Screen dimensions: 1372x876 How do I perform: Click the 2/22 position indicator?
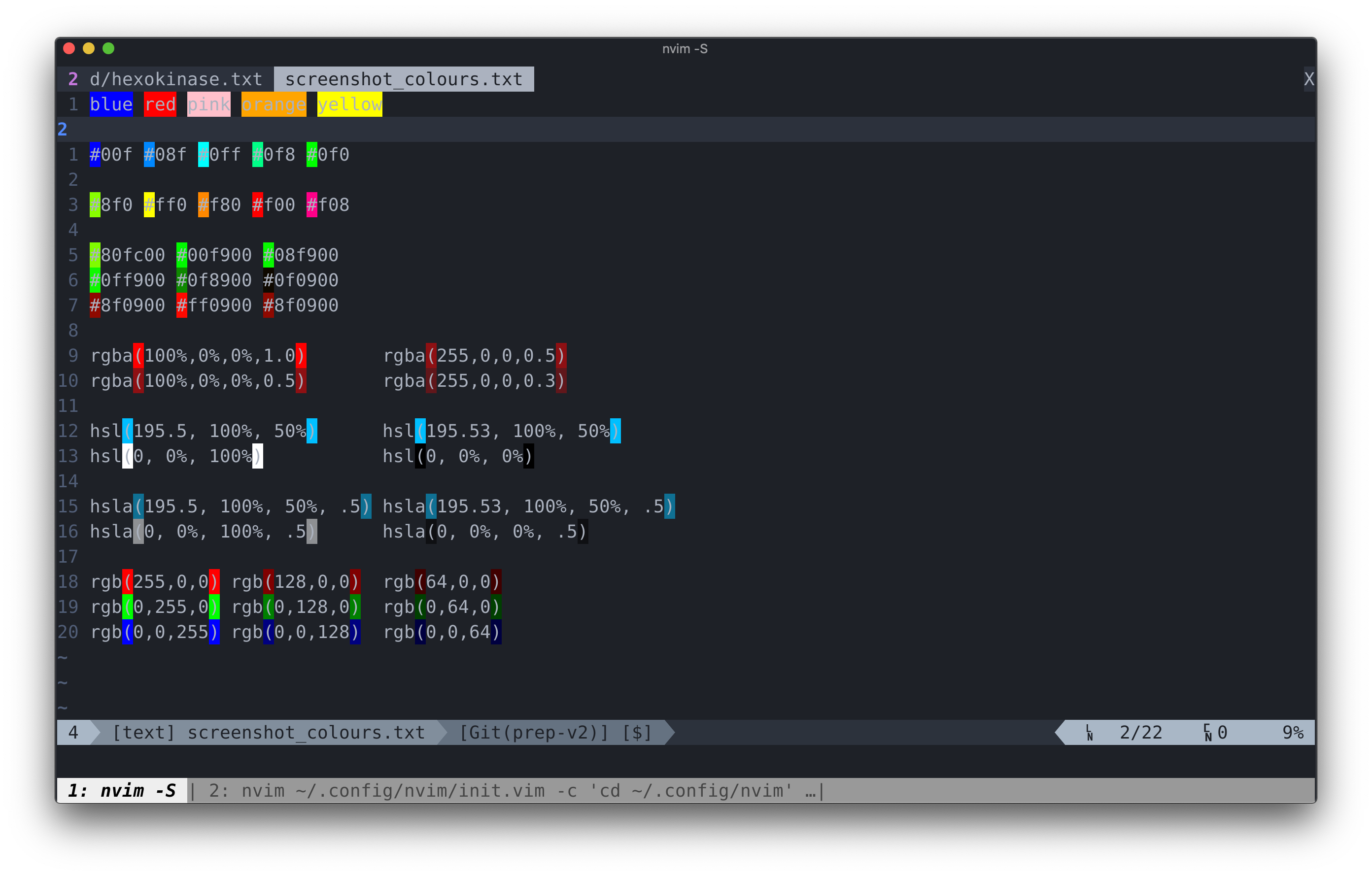pyautogui.click(x=1141, y=733)
